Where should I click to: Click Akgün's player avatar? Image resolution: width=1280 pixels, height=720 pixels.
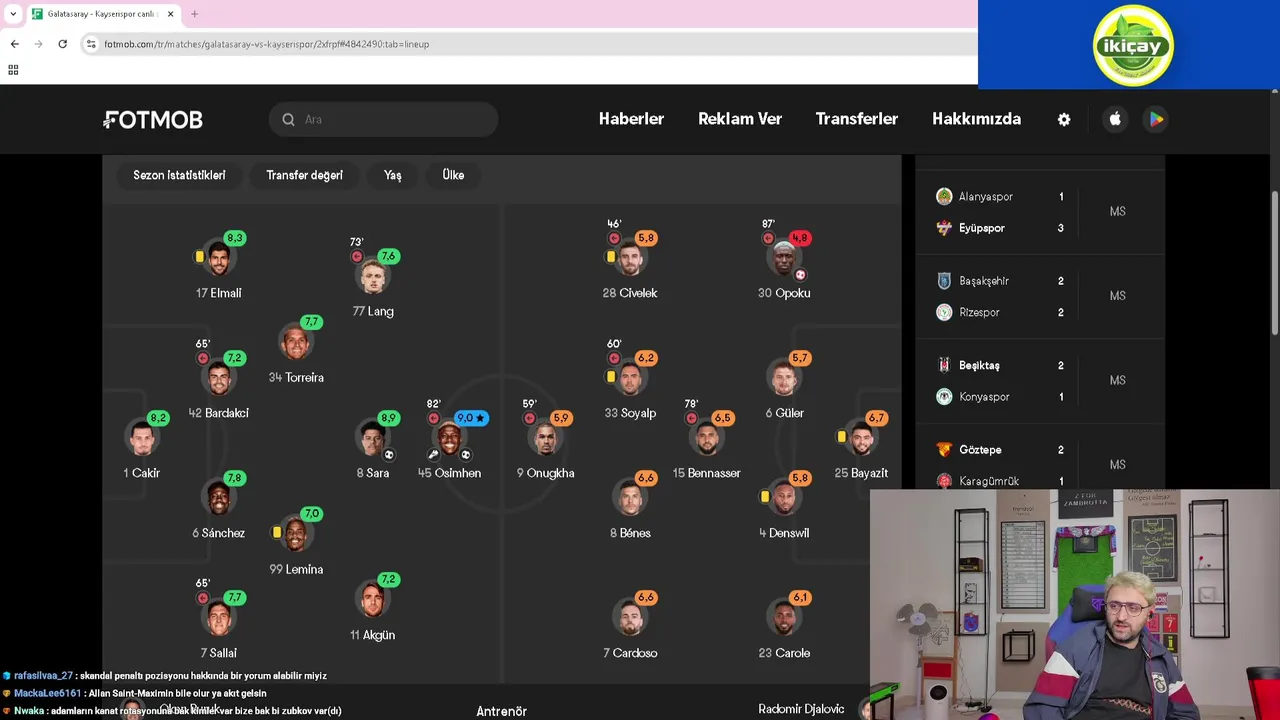tap(373, 600)
